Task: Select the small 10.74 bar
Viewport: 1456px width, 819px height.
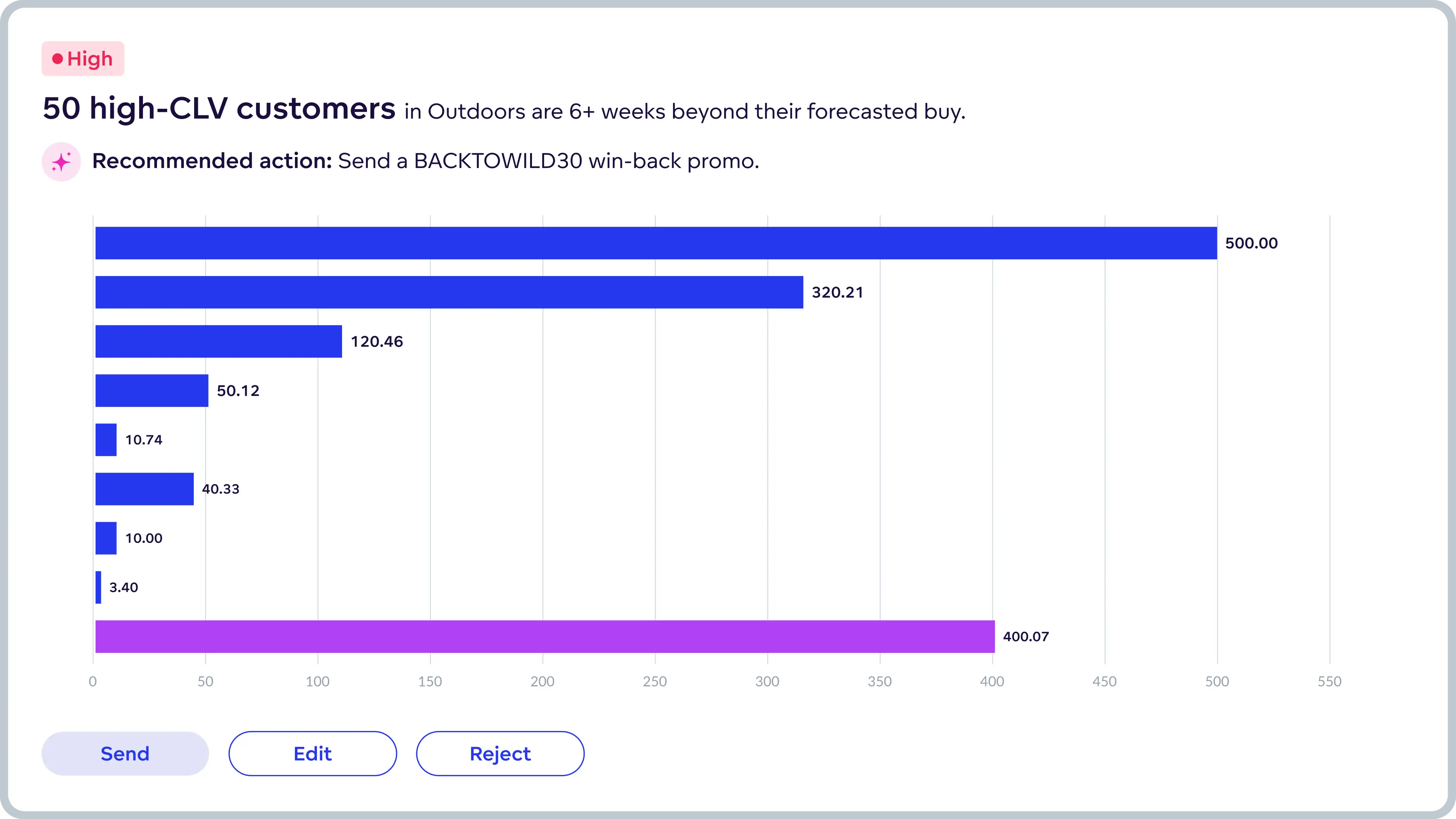Action: point(106,440)
